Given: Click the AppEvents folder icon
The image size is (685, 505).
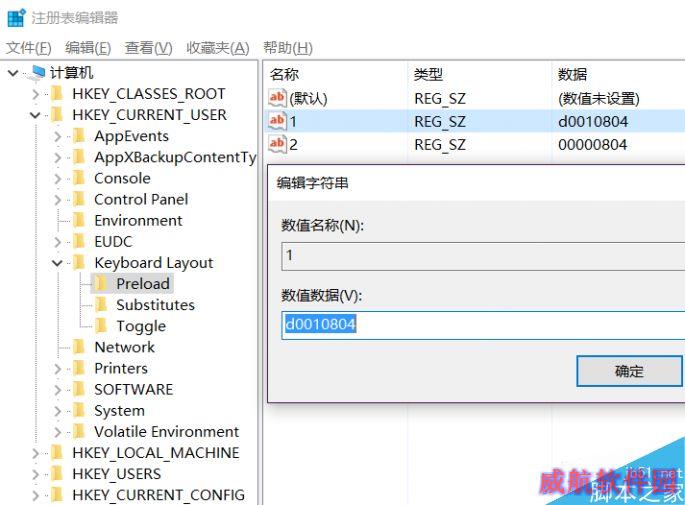Looking at the screenshot, I should click(79, 136).
